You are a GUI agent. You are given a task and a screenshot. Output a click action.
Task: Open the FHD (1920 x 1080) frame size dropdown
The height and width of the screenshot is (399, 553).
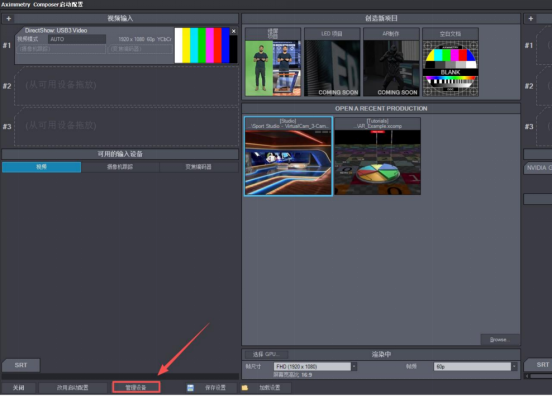[x=315, y=367]
